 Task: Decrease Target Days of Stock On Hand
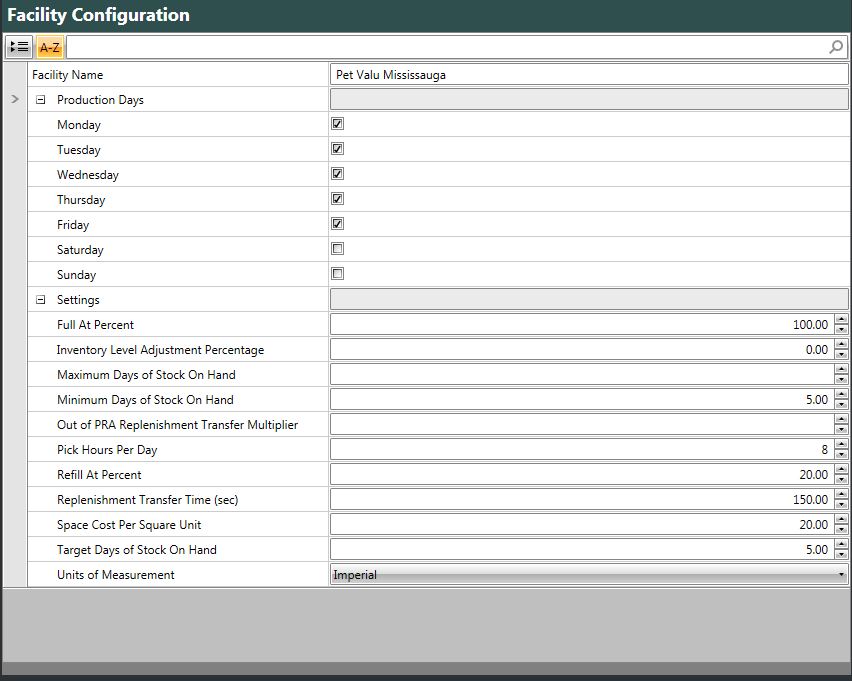click(841, 555)
